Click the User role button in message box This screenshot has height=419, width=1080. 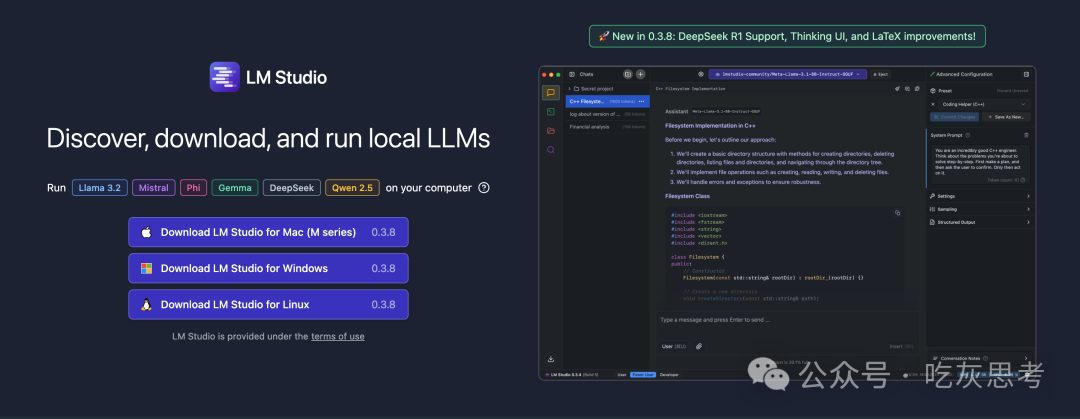pyautogui.click(x=674, y=346)
